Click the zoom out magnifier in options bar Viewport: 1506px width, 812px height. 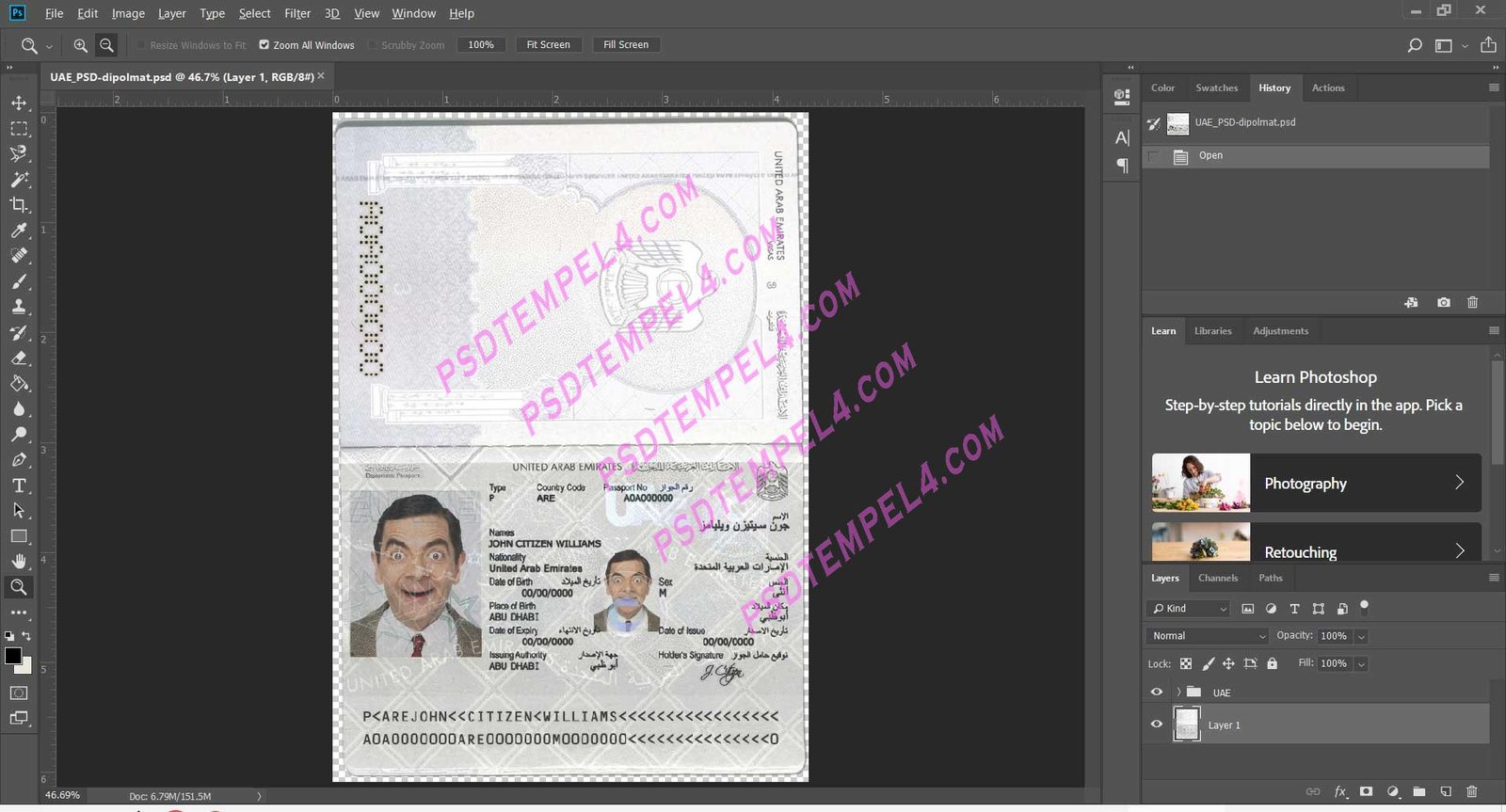tap(107, 45)
